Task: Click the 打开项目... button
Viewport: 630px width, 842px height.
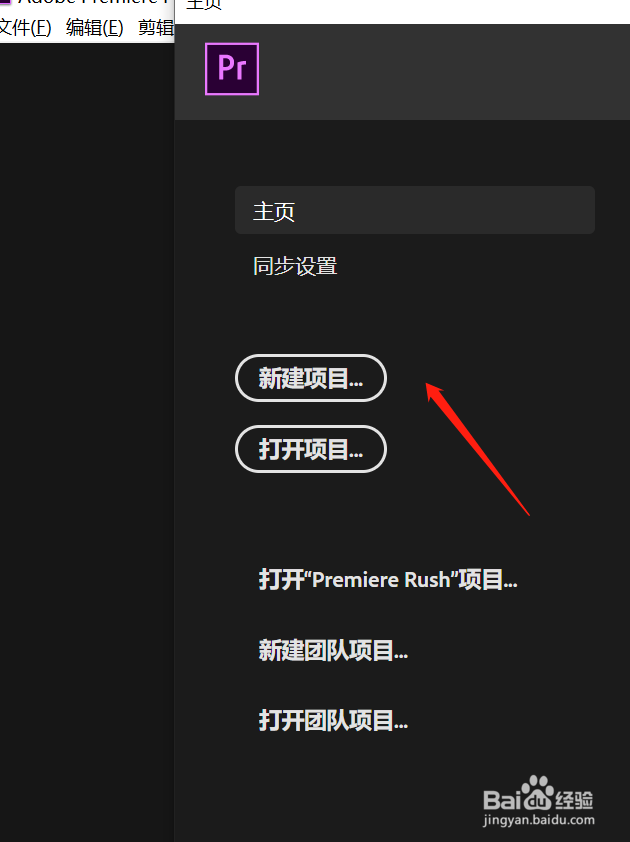Action: pos(311,449)
